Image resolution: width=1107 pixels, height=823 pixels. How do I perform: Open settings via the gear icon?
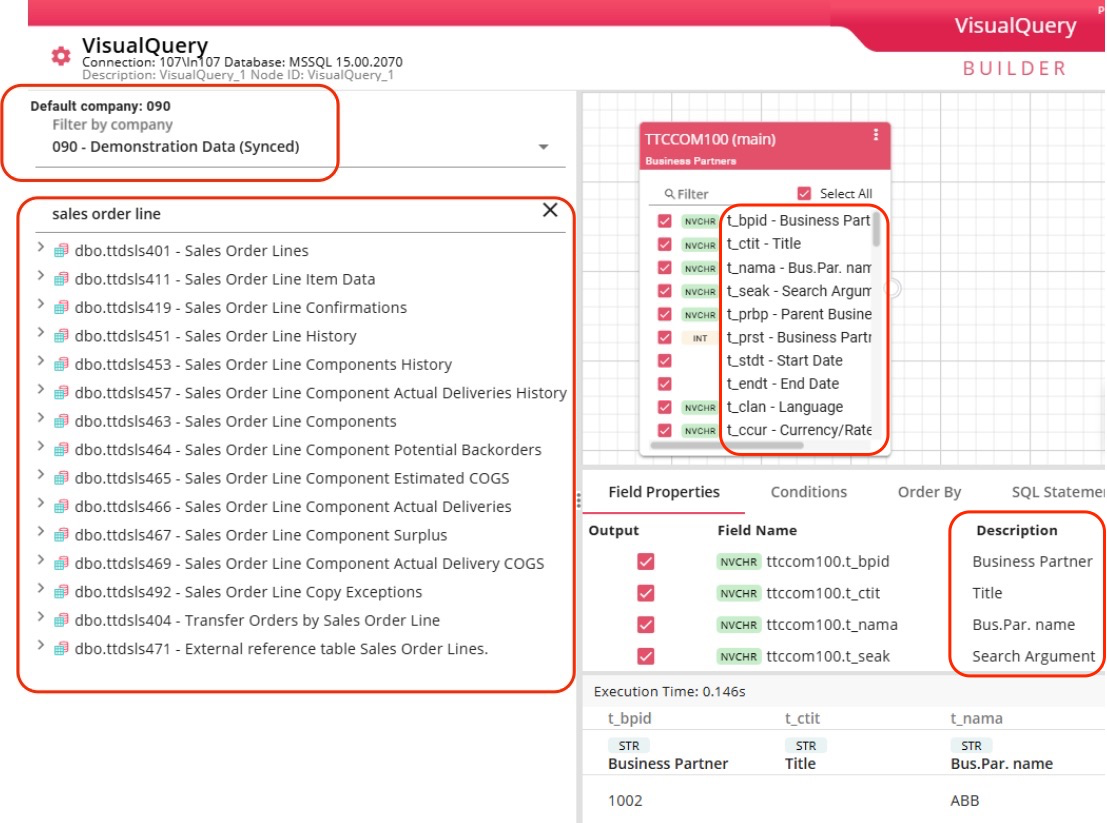coord(61,56)
